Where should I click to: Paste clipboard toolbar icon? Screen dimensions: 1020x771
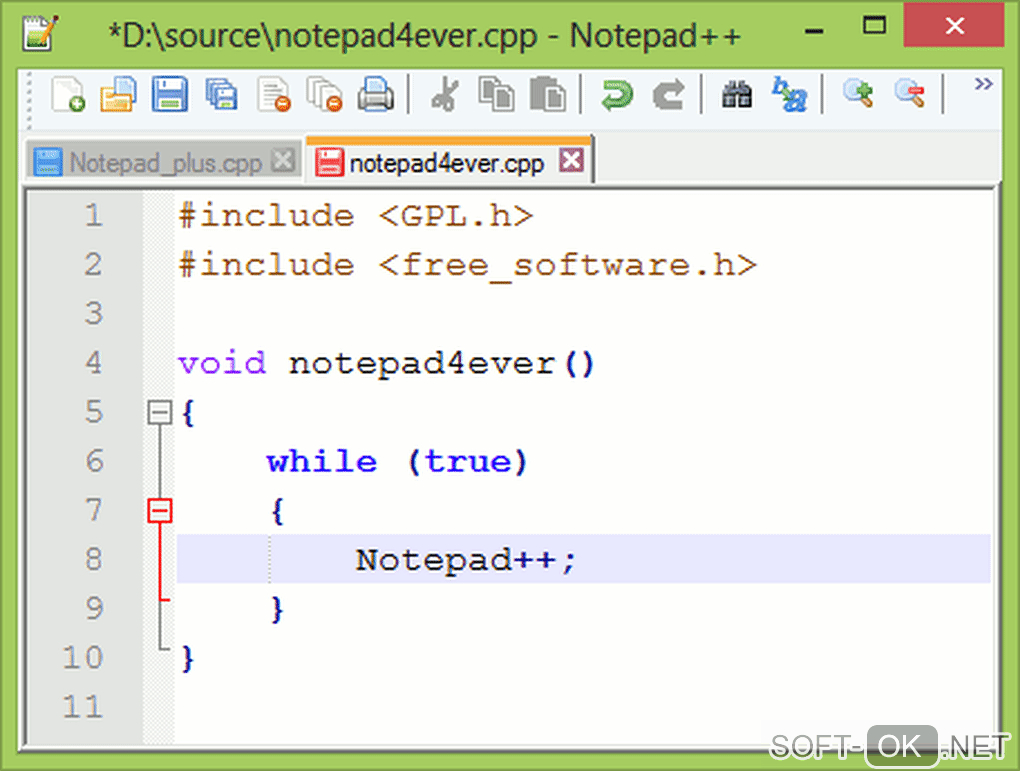pyautogui.click(x=548, y=95)
